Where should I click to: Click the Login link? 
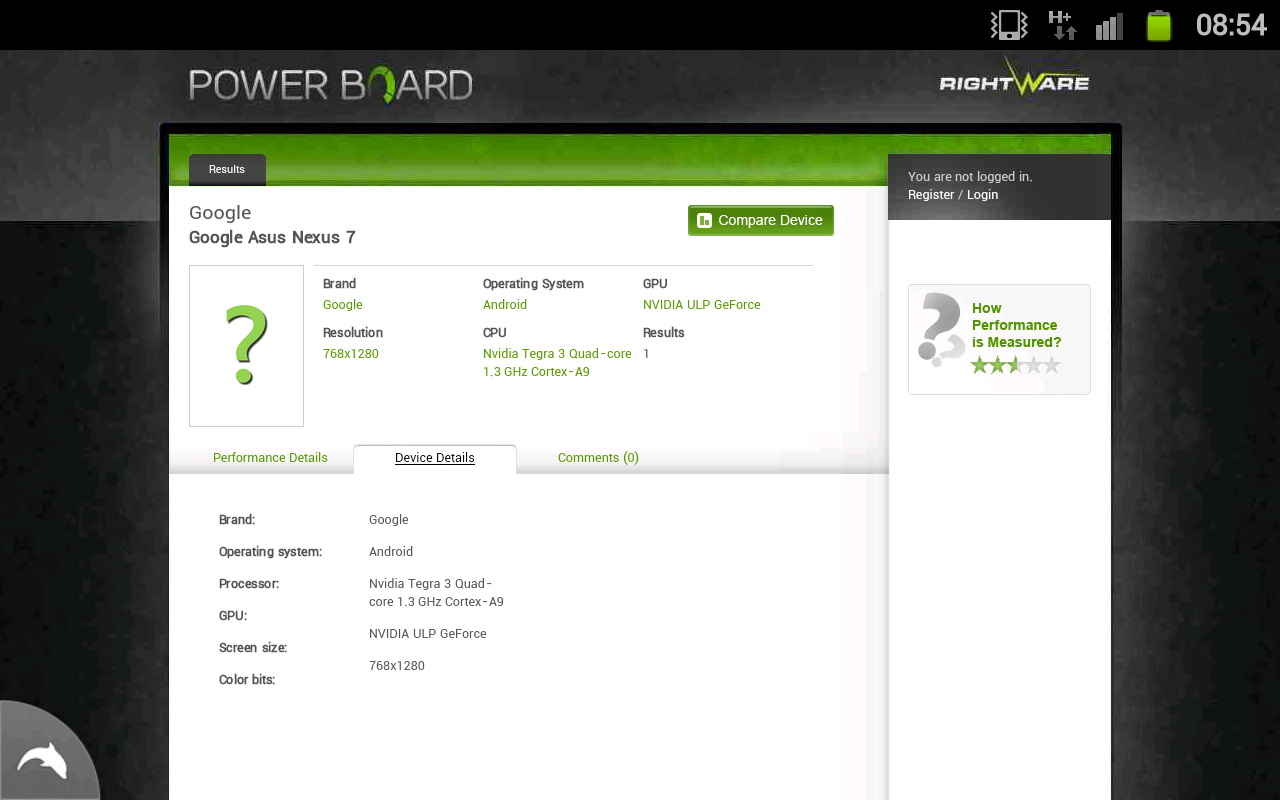click(x=982, y=195)
